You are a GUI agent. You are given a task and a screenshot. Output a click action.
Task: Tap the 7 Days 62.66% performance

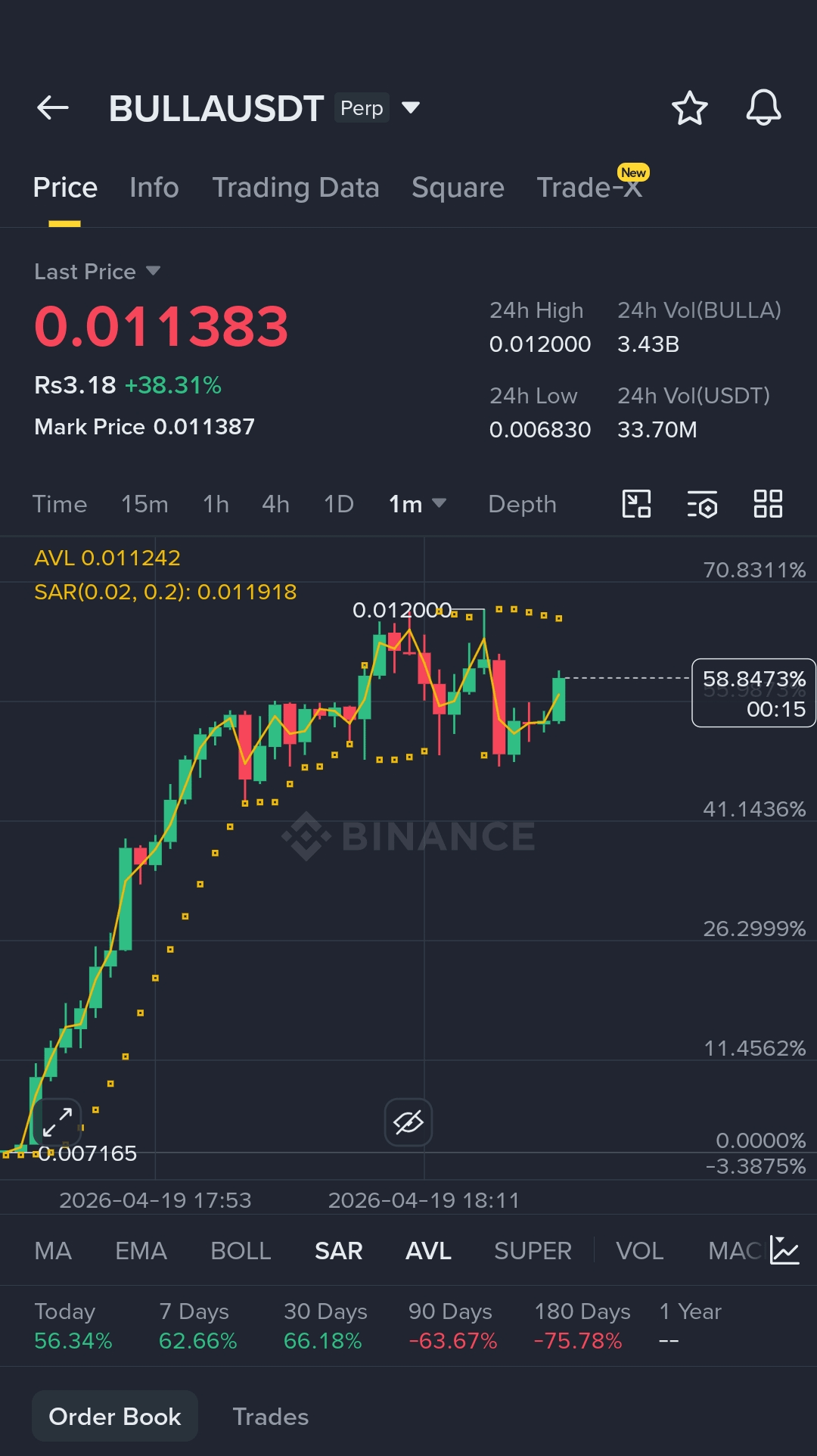(x=197, y=1326)
